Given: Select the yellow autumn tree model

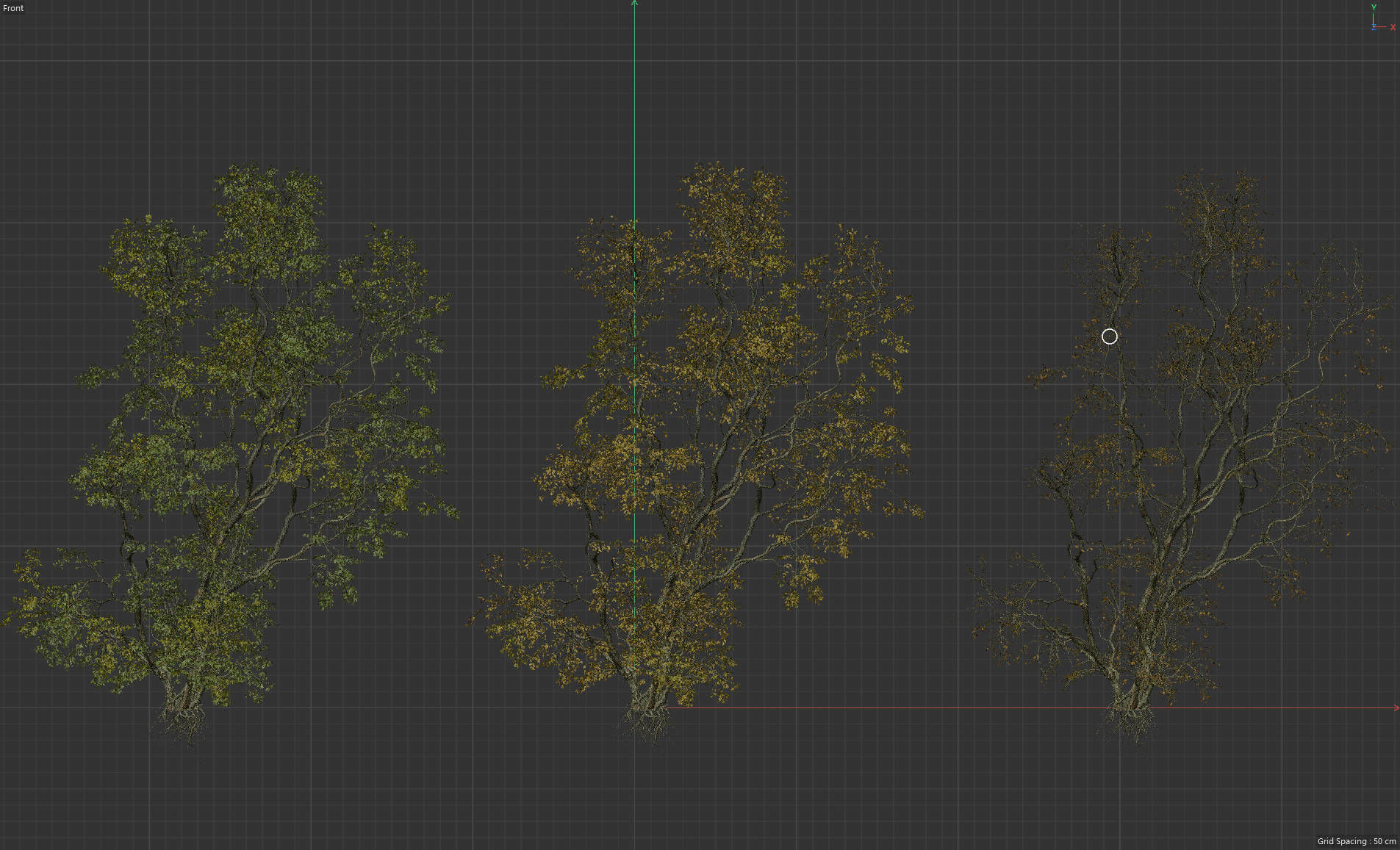Looking at the screenshot, I should (x=694, y=455).
